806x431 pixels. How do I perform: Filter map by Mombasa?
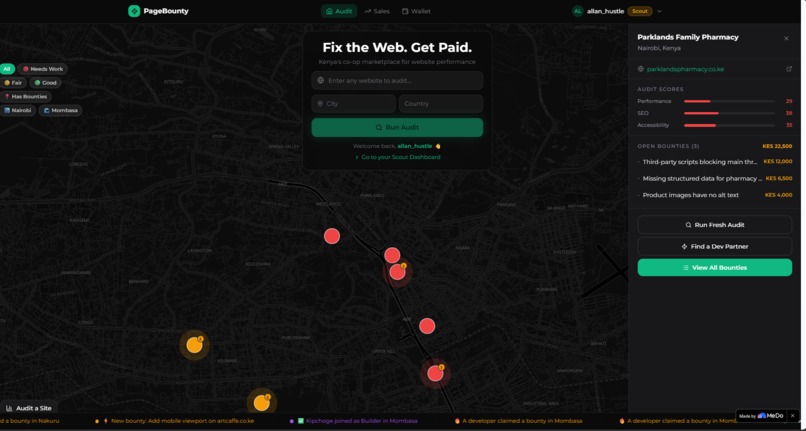(61, 111)
